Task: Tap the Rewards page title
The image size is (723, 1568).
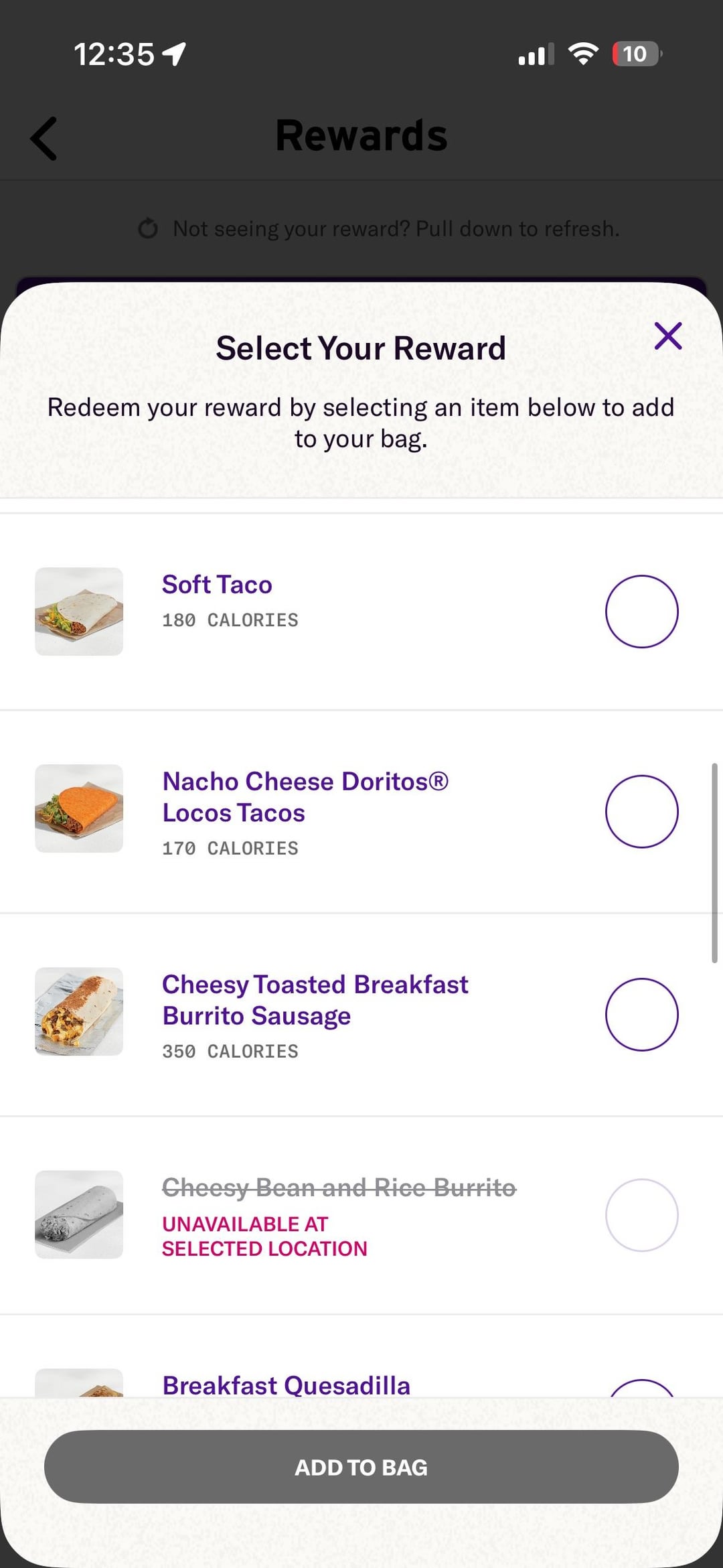Action: 361,136
